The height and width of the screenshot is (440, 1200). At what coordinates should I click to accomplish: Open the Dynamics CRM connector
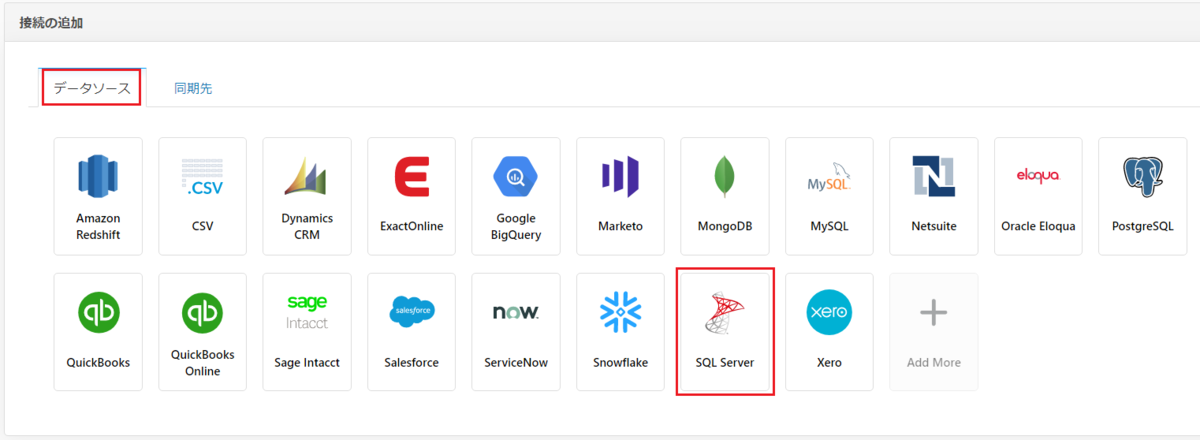click(x=307, y=196)
